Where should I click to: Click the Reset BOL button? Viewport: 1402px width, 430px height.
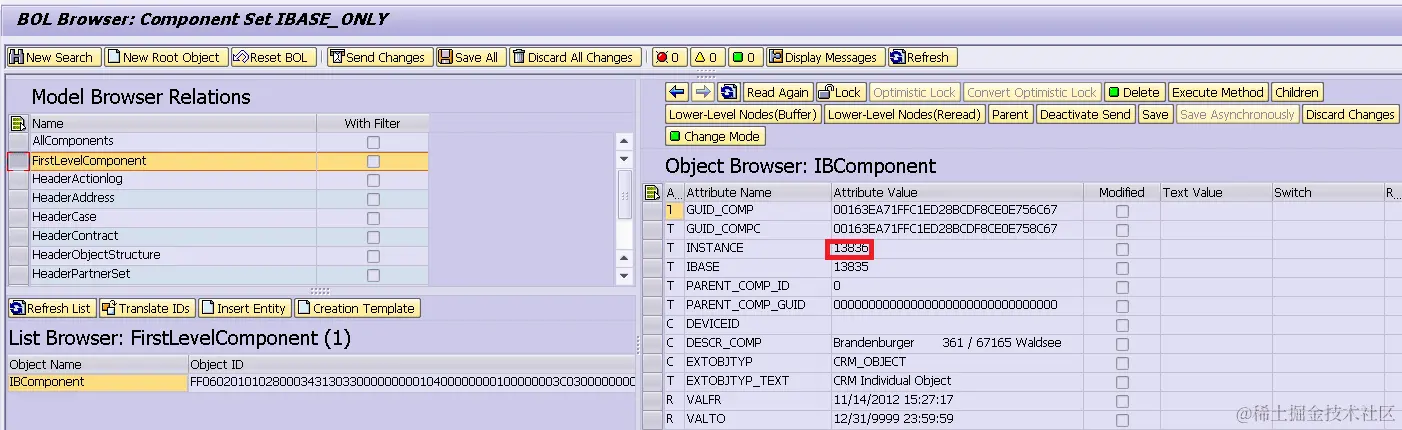pyautogui.click(x=274, y=57)
